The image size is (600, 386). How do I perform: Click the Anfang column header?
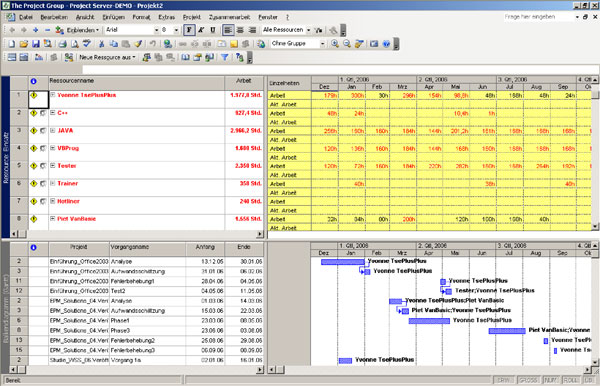pyautogui.click(x=205, y=249)
